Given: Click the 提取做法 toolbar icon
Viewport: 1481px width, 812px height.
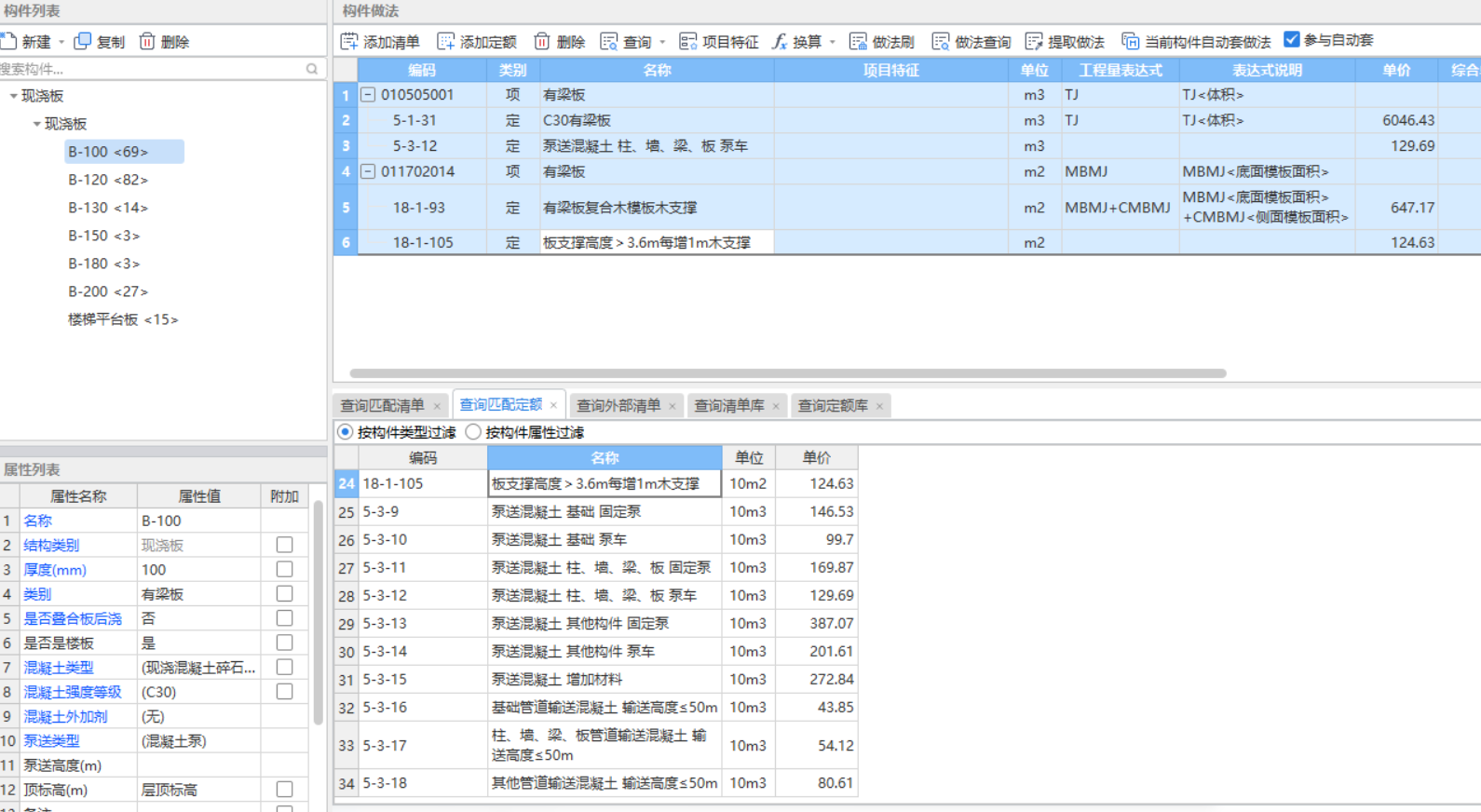Looking at the screenshot, I should [1034, 41].
